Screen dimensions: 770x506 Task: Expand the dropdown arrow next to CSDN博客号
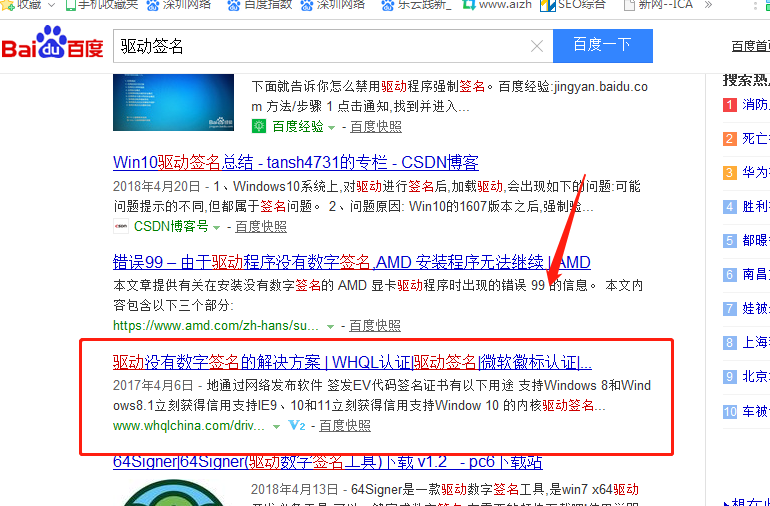click(x=216, y=227)
